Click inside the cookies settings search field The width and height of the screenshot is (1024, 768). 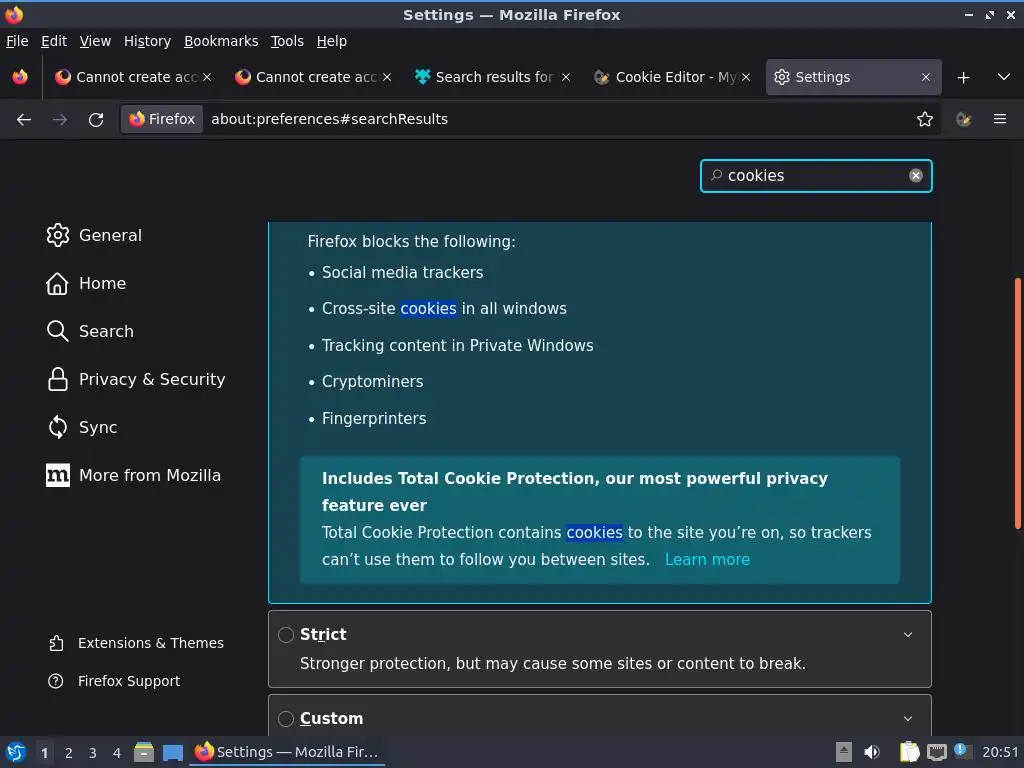click(816, 176)
